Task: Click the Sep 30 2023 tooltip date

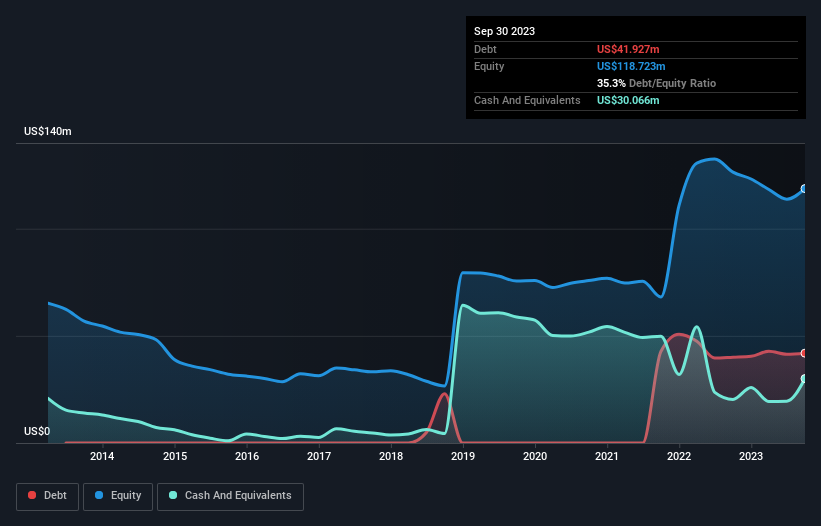Action: click(x=504, y=31)
